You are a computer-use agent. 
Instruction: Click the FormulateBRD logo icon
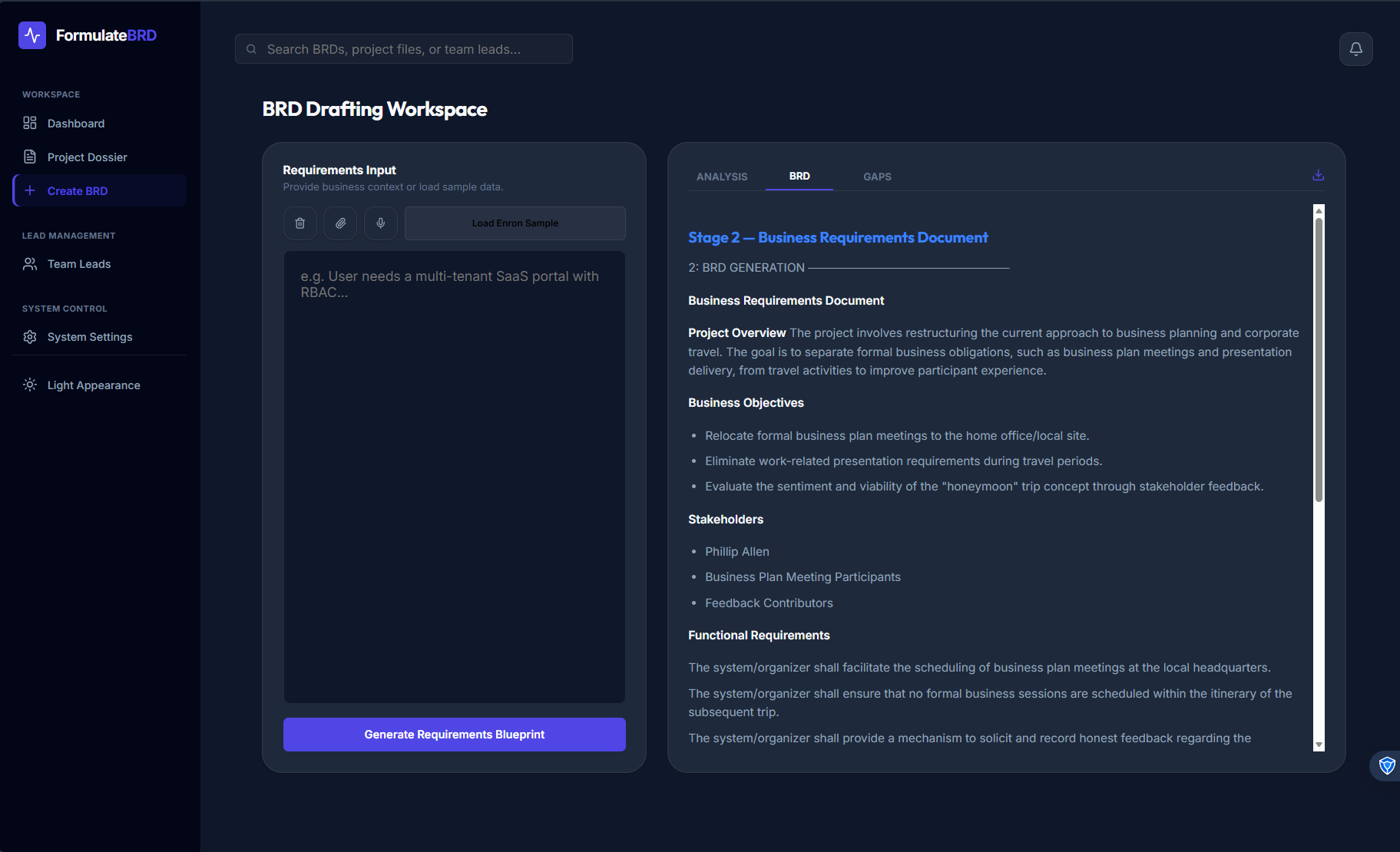(x=32, y=35)
